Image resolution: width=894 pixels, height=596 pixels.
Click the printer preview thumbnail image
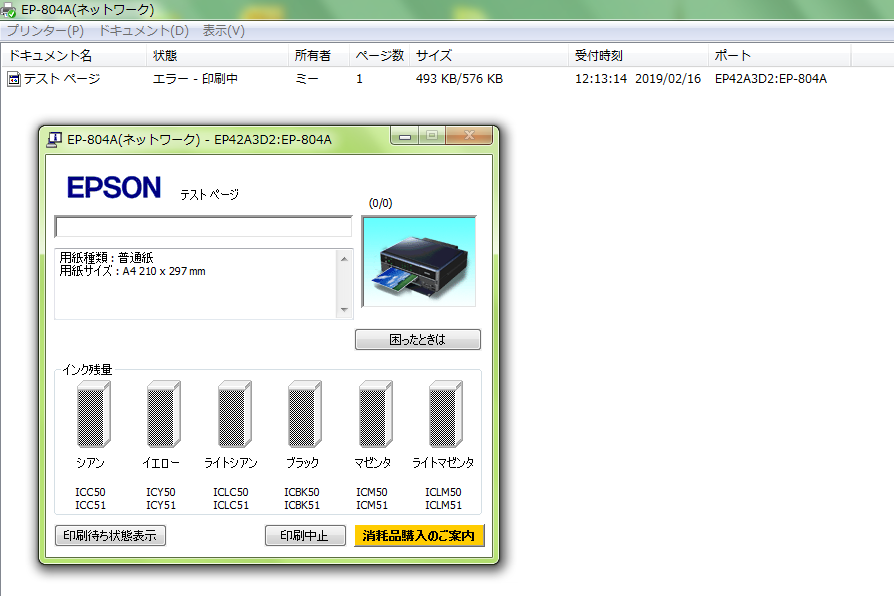(x=418, y=263)
